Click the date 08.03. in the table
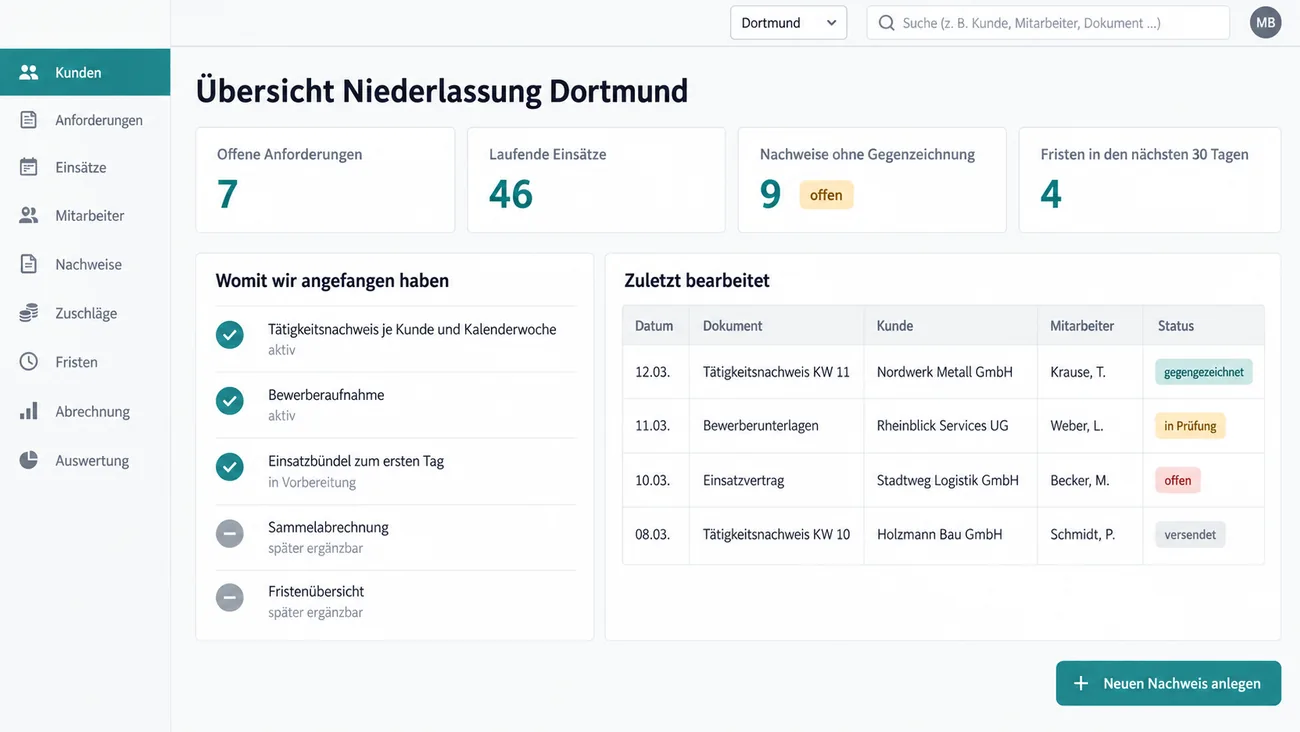The image size is (1300, 732). (652, 534)
